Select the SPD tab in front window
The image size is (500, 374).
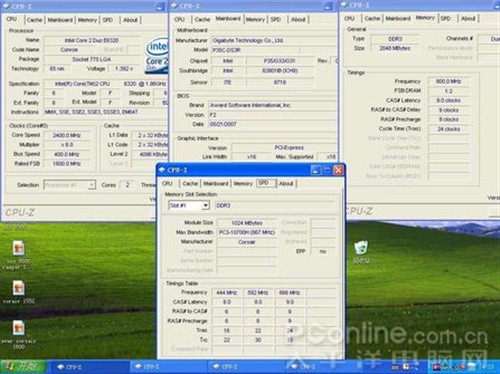266,183
